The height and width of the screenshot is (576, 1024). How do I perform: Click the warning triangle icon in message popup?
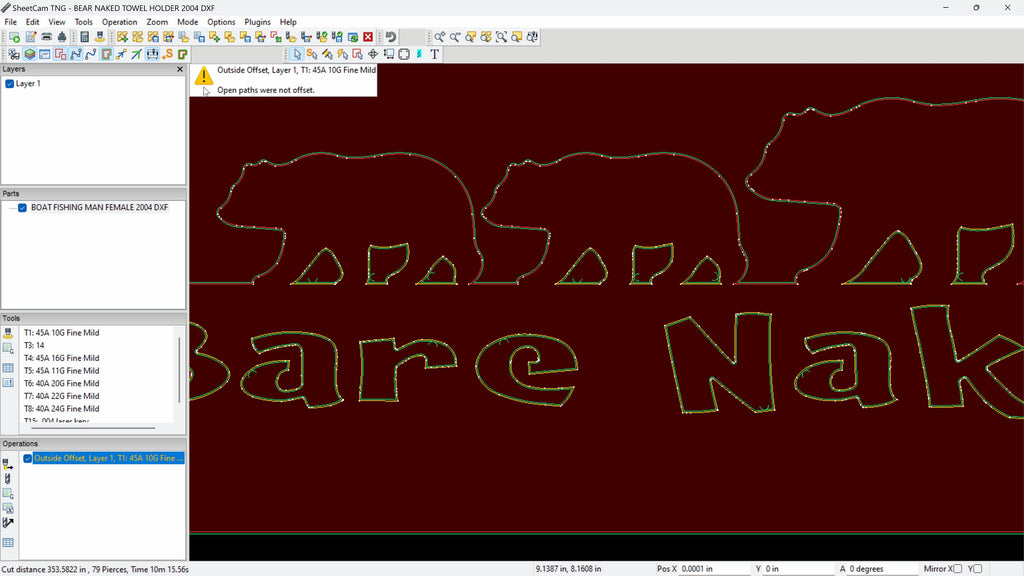(x=204, y=76)
